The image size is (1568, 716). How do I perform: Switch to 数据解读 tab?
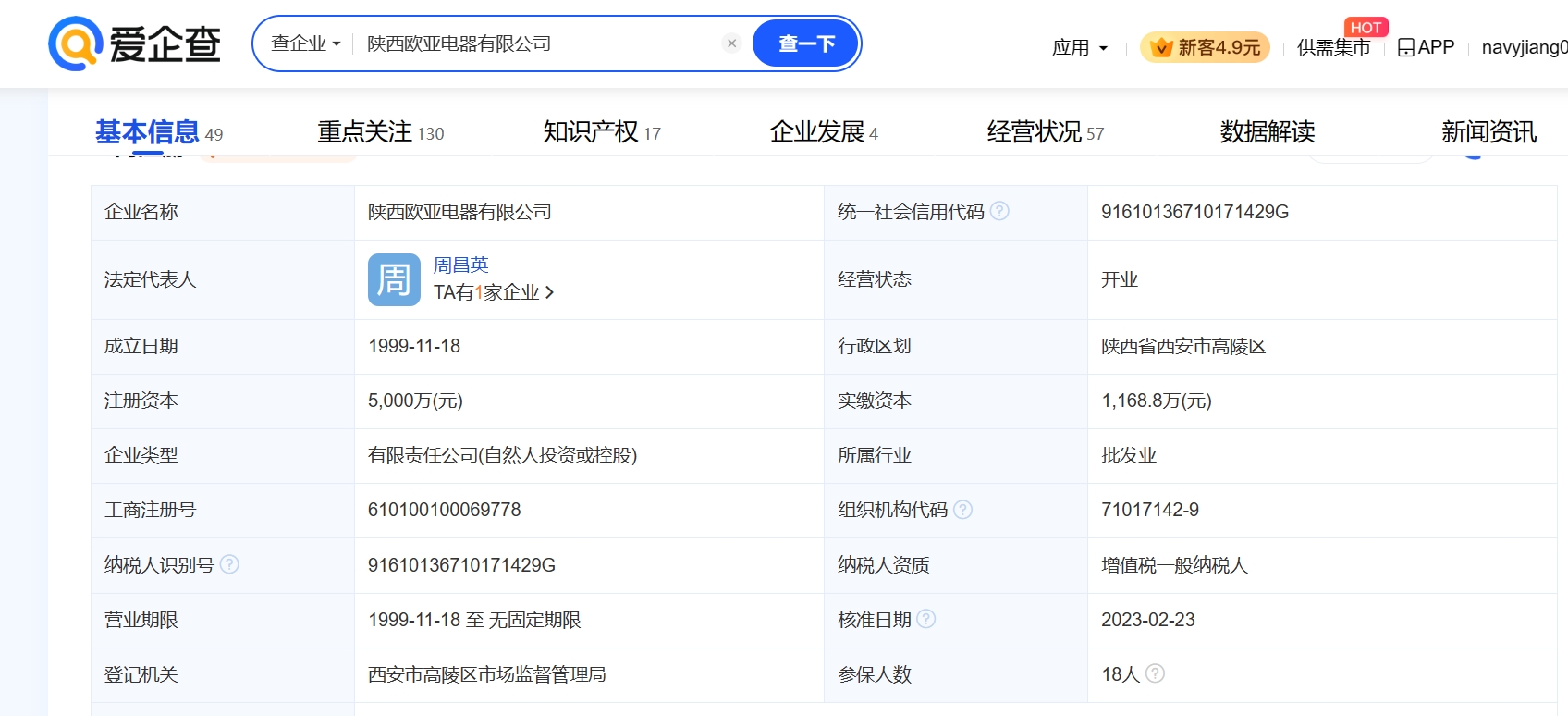tap(1268, 132)
